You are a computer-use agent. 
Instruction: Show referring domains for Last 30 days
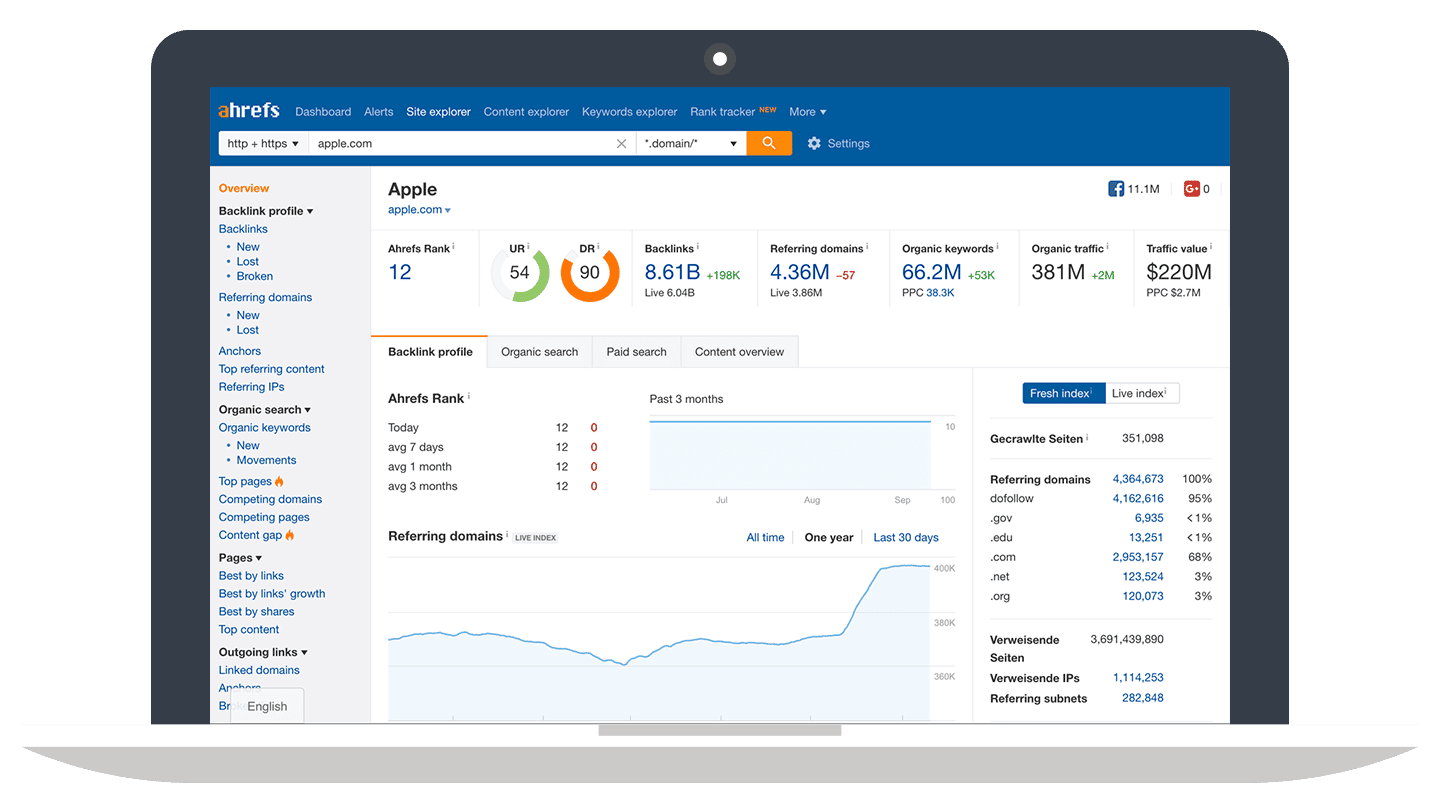906,537
